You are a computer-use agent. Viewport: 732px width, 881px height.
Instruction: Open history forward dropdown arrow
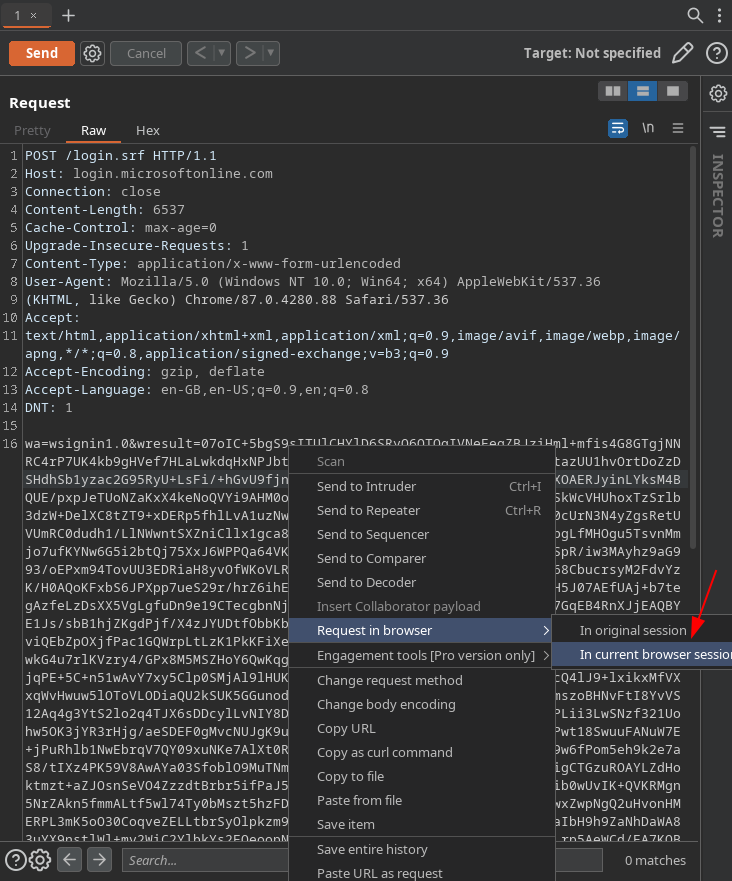[270, 53]
